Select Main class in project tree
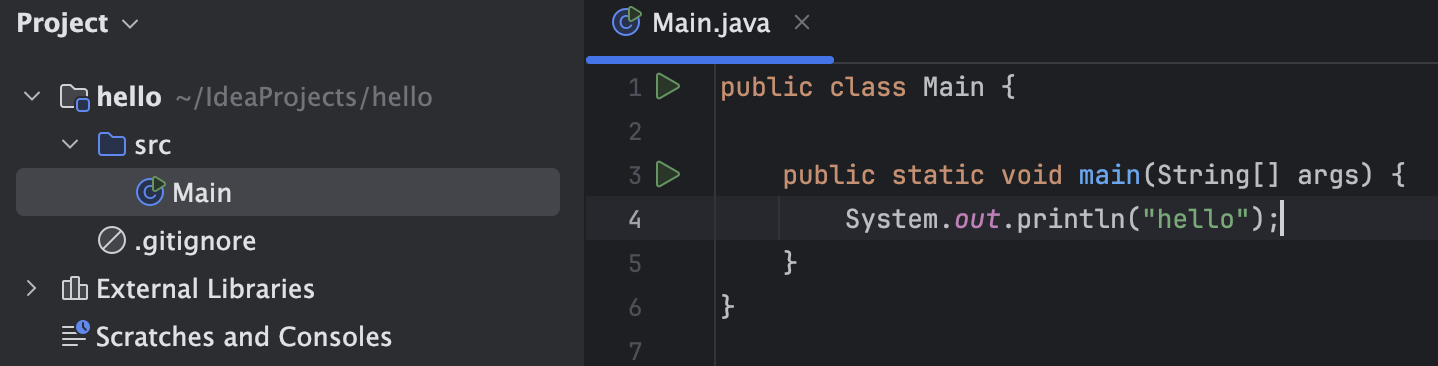The image size is (1438, 366). (x=288, y=192)
